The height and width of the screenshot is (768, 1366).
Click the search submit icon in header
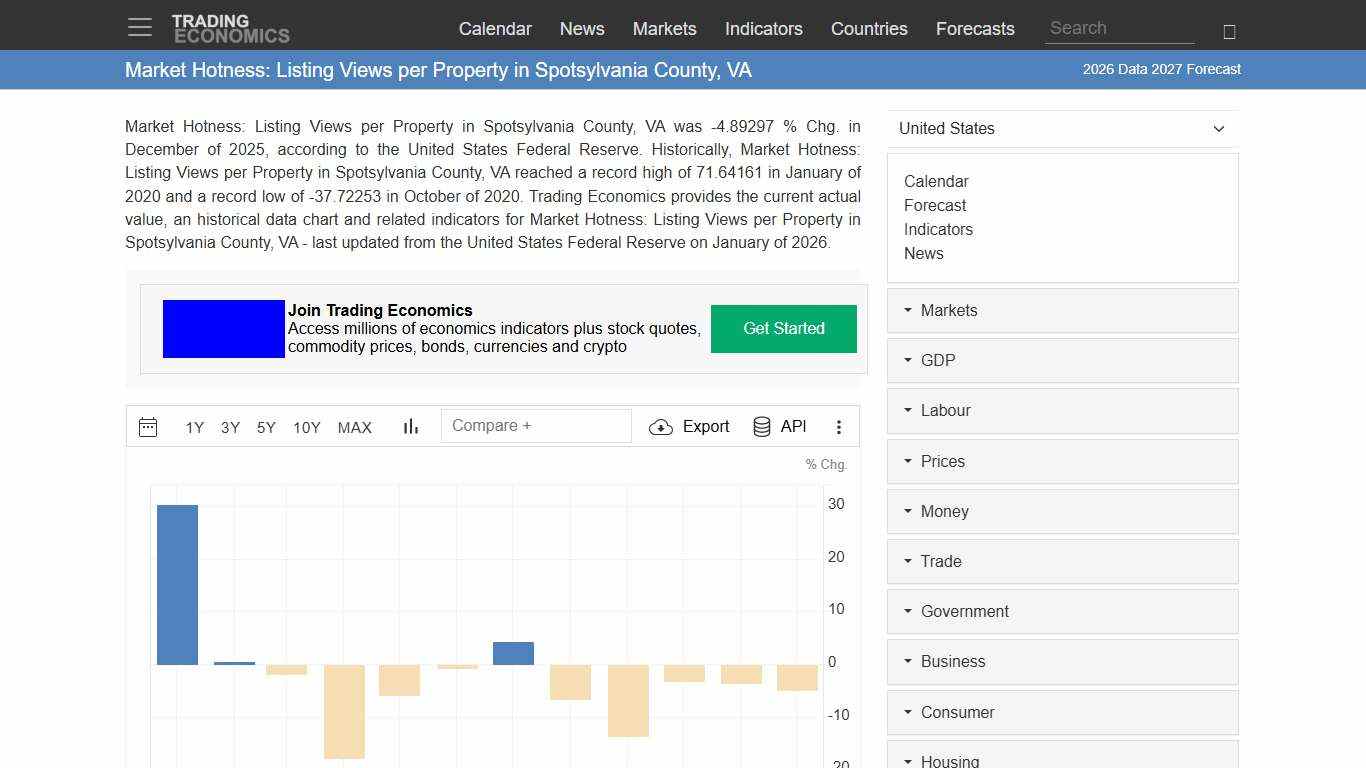coord(1228,31)
